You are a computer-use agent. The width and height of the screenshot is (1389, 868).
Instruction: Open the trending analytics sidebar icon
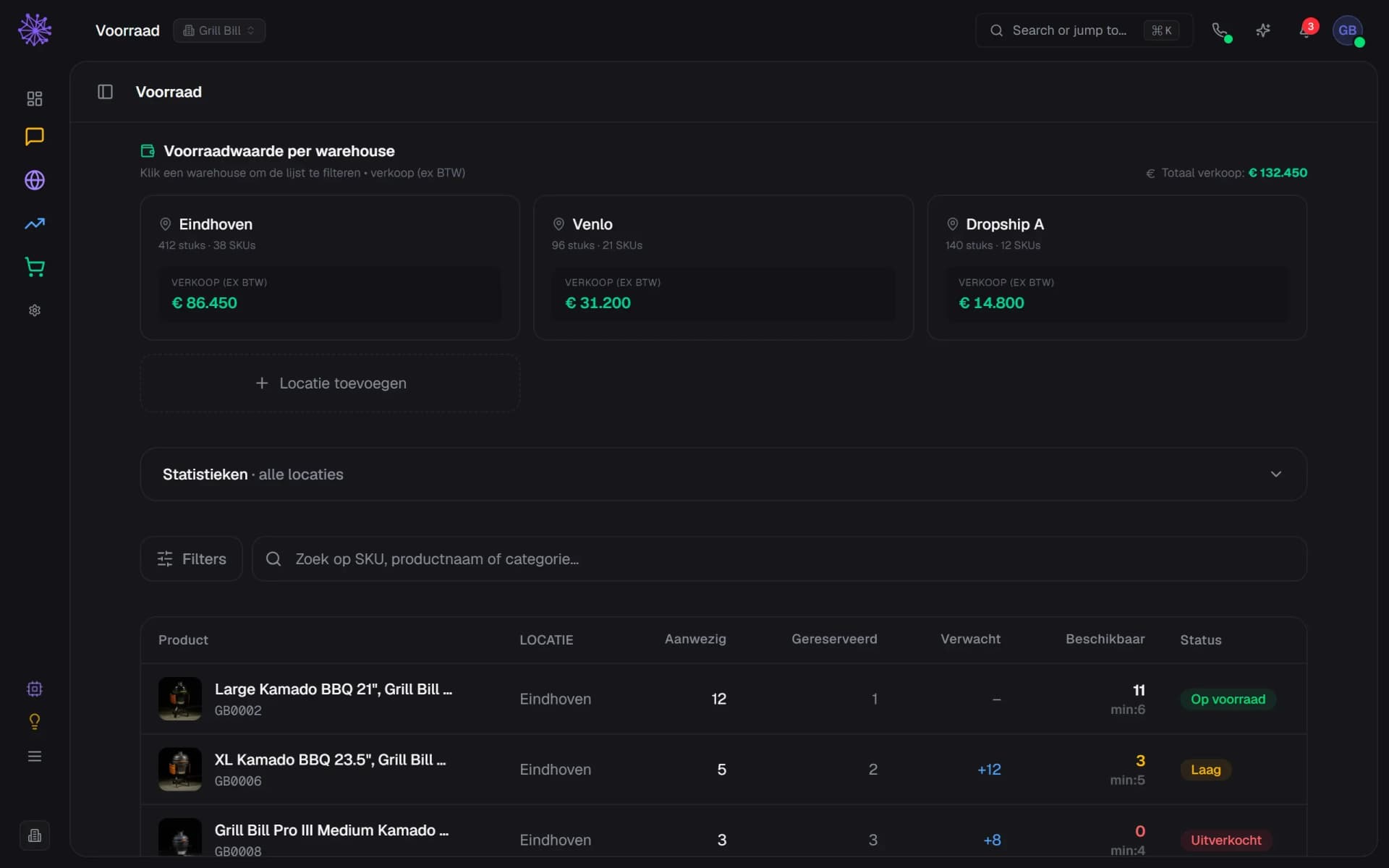pyautogui.click(x=35, y=224)
